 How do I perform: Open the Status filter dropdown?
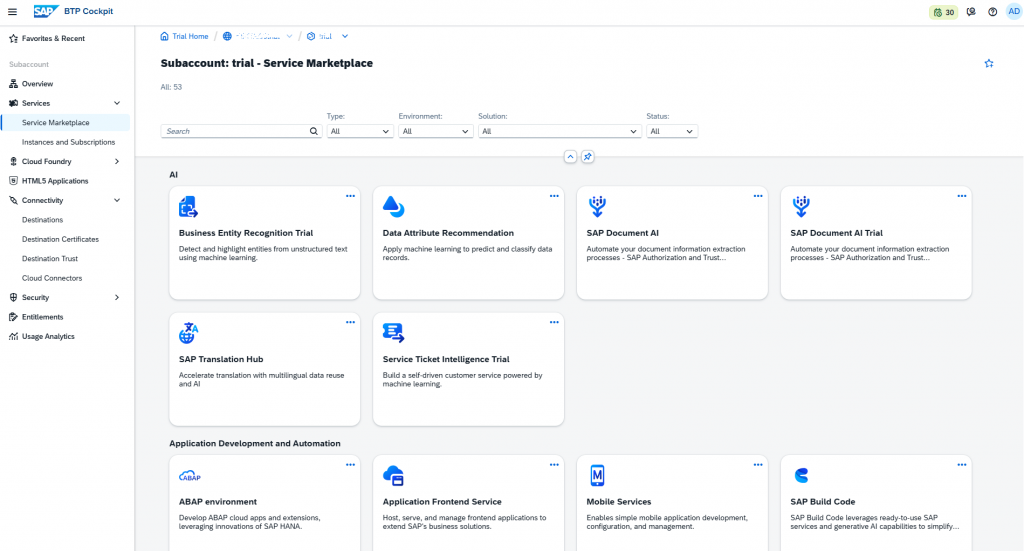point(672,131)
